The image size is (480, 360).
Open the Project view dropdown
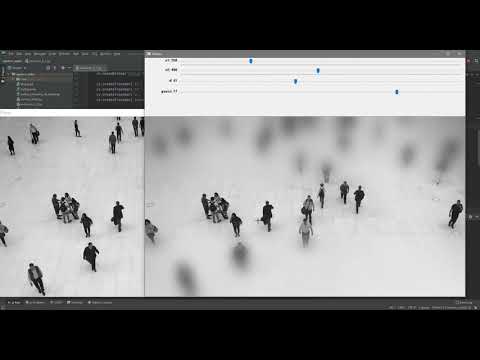(x=17, y=68)
